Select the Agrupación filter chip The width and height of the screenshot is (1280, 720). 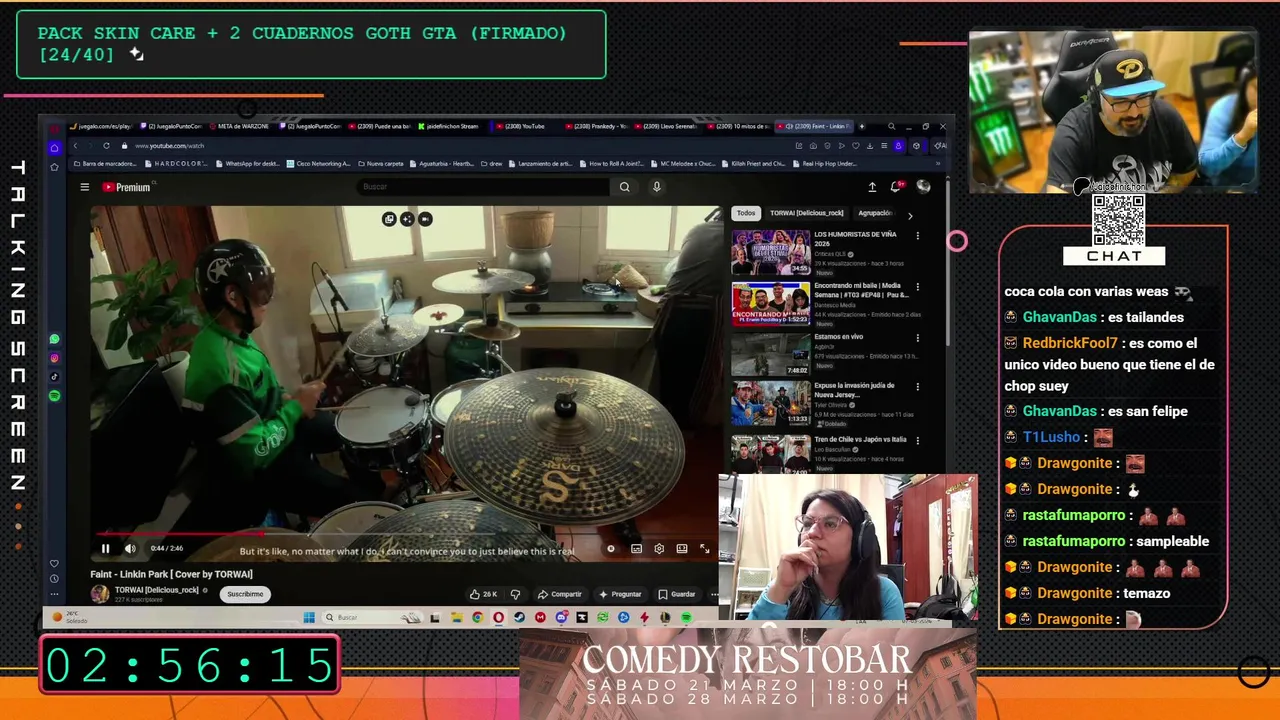click(876, 213)
